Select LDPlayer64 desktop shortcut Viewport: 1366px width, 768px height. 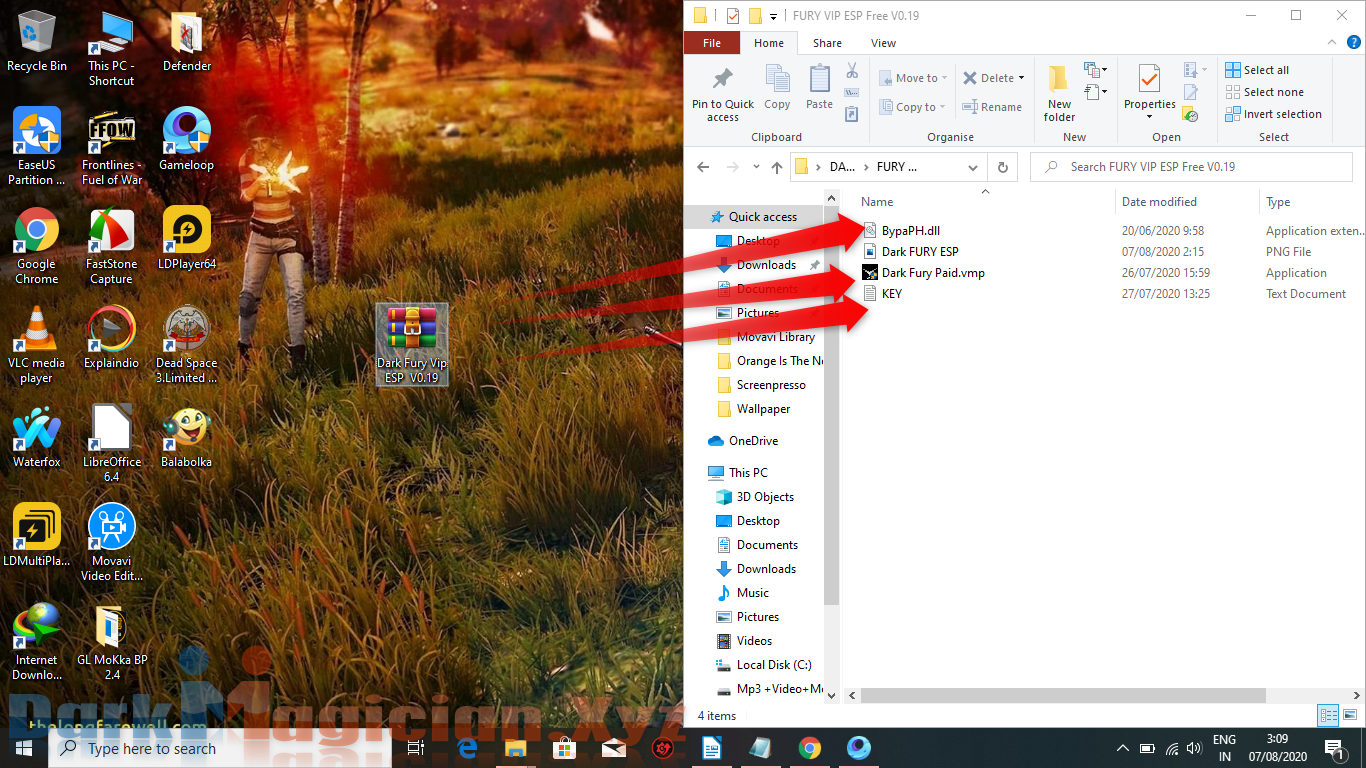[187, 238]
